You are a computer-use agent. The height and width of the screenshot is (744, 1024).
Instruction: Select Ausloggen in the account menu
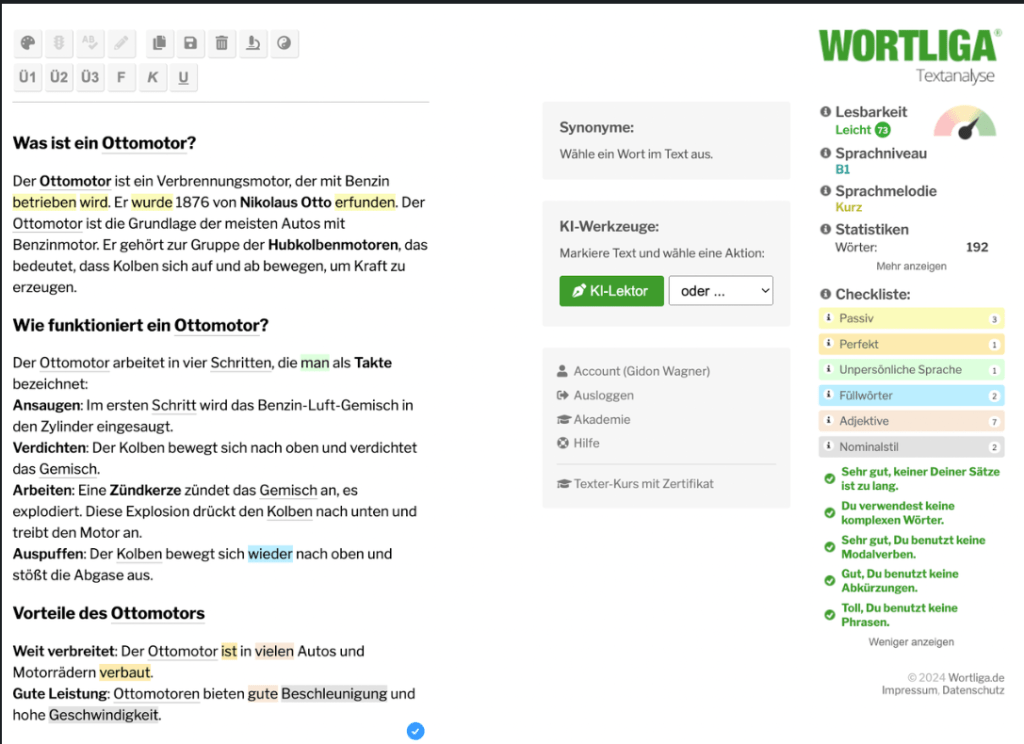603,395
